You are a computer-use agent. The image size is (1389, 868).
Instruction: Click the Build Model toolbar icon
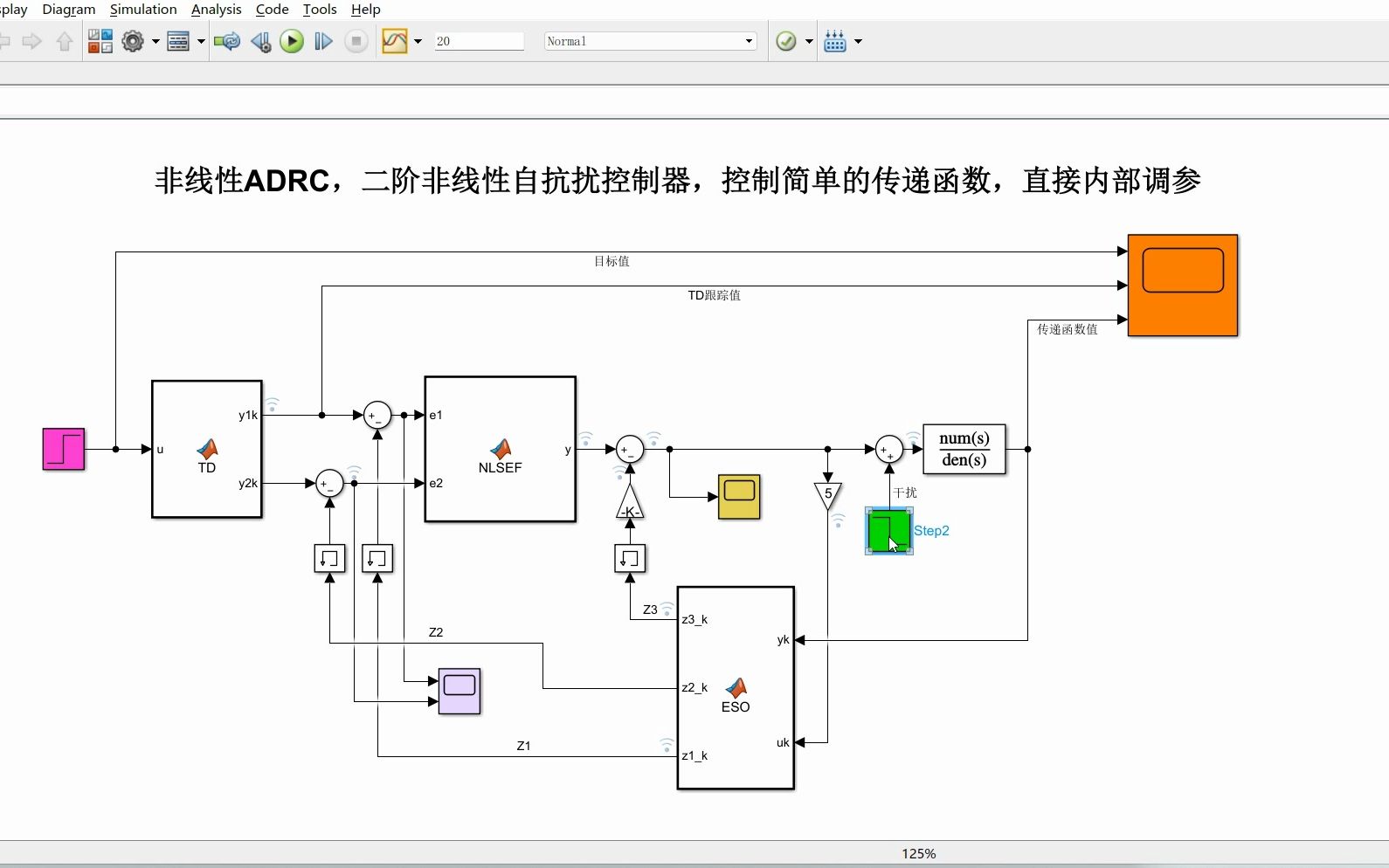[x=835, y=41]
